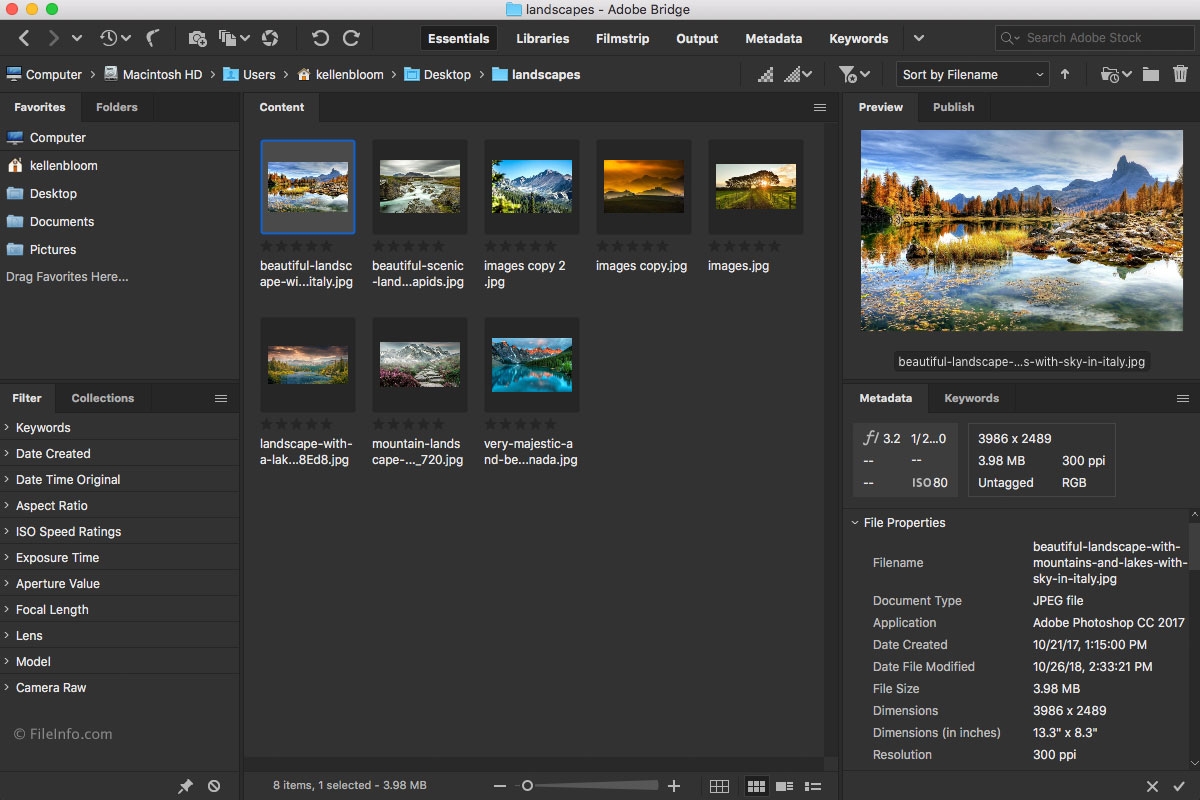Switch to details view layout

[x=785, y=787]
